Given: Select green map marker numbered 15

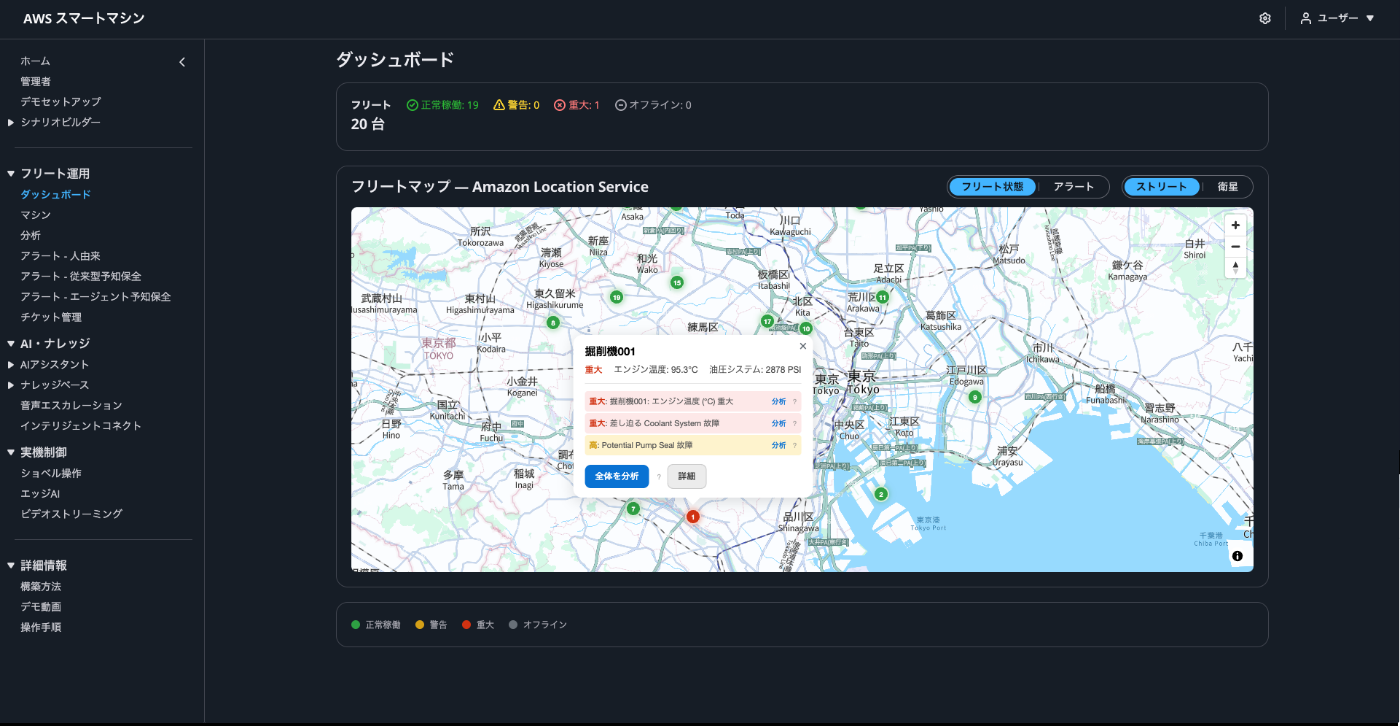Looking at the screenshot, I should (677, 283).
